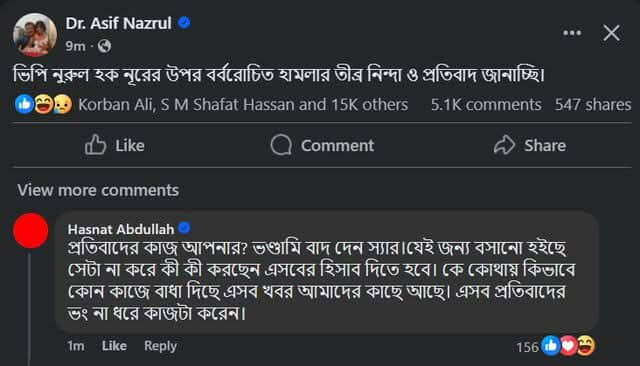This screenshot has width=640, height=366.
Task: Open Hasnat Abdullah's name link
Action: [x=121, y=229]
